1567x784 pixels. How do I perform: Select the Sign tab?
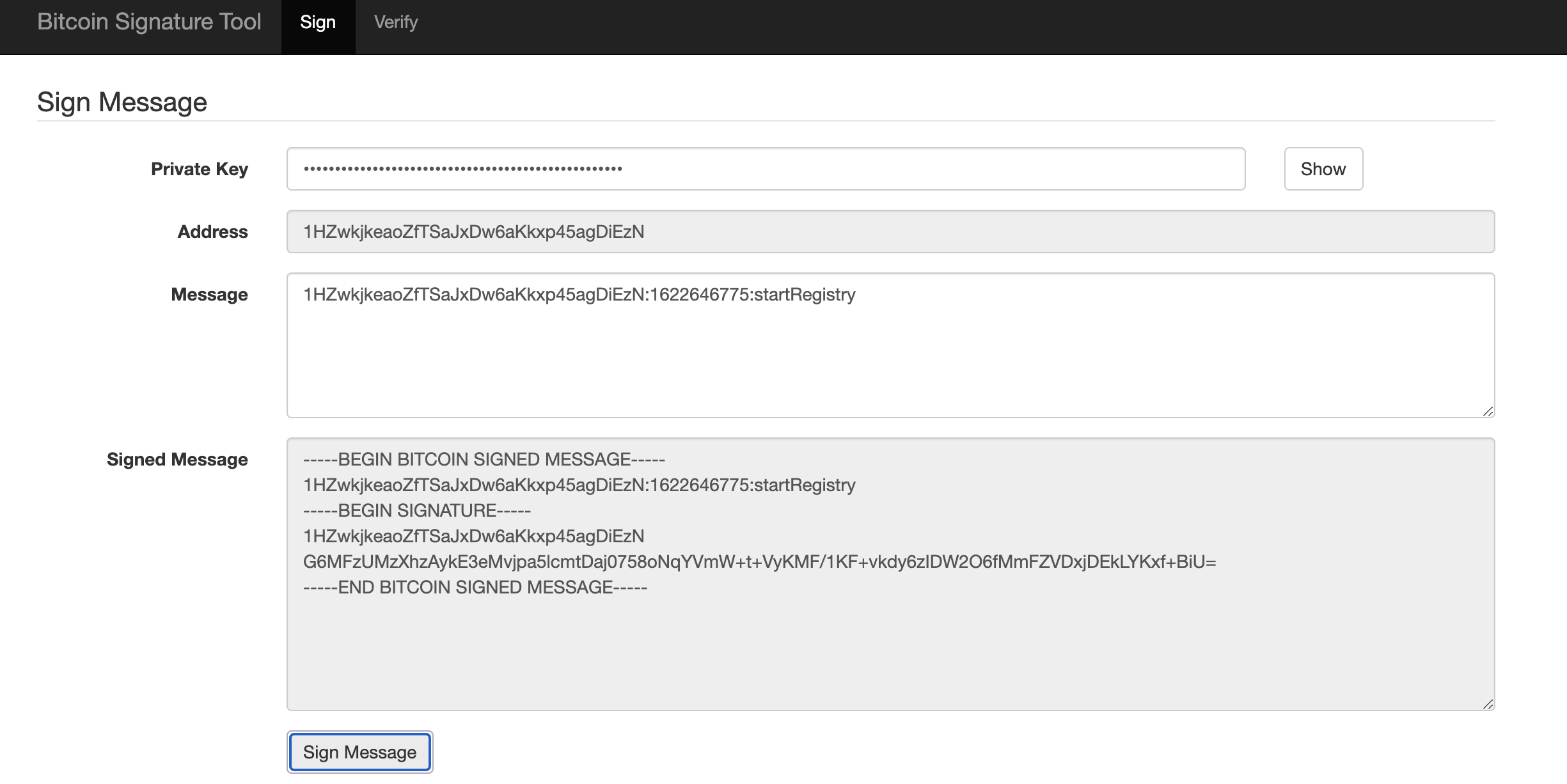(x=318, y=22)
